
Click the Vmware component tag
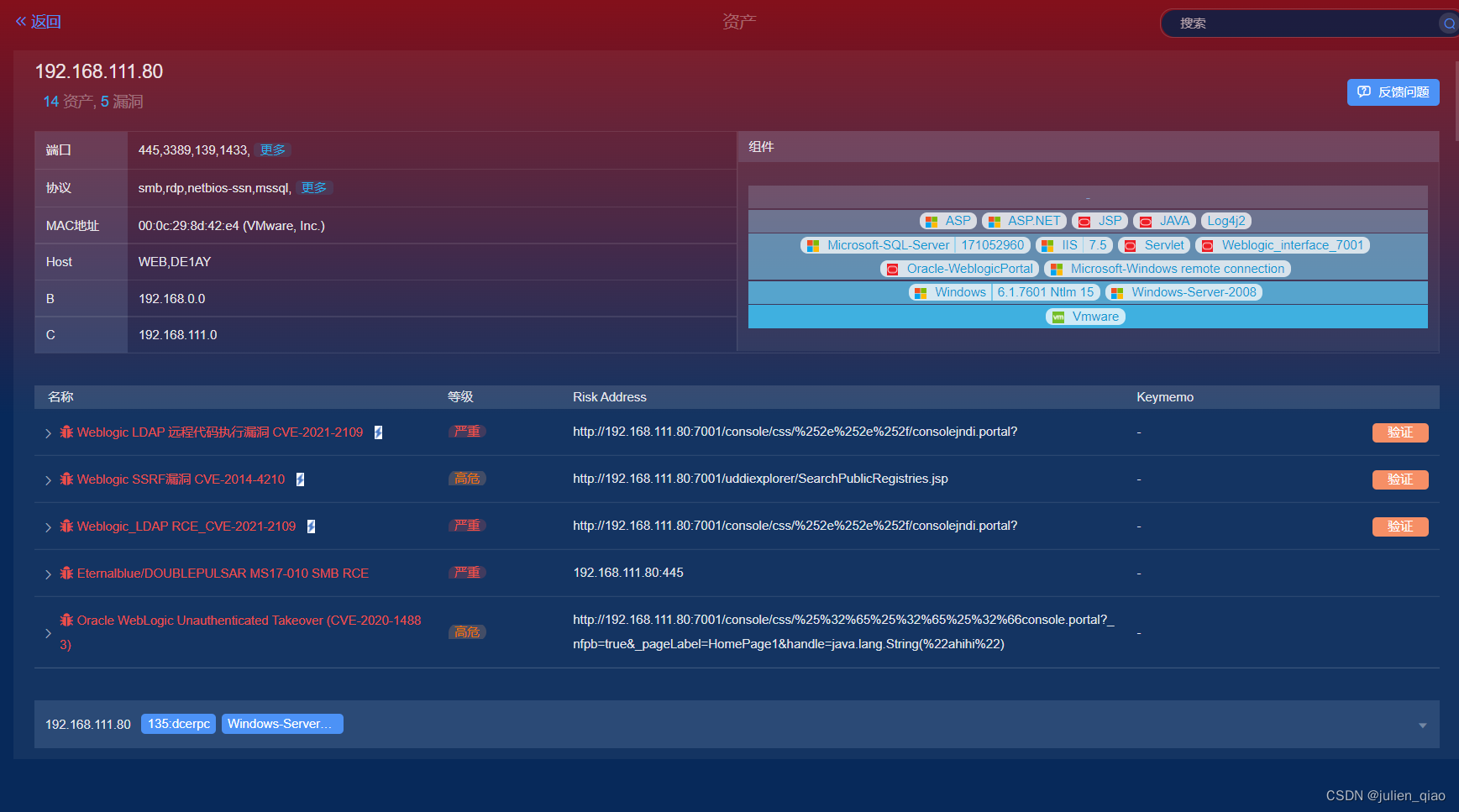pyautogui.click(x=1085, y=317)
